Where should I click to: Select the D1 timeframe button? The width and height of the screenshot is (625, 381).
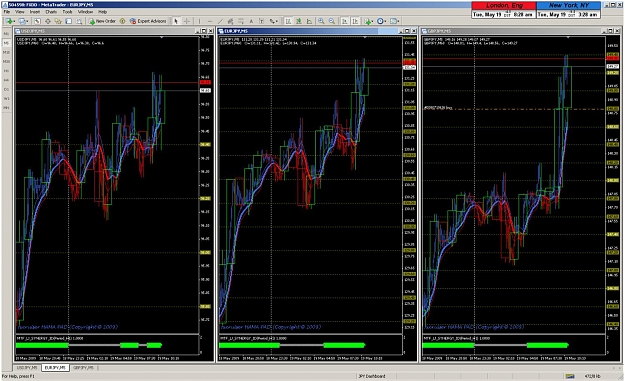point(6,89)
